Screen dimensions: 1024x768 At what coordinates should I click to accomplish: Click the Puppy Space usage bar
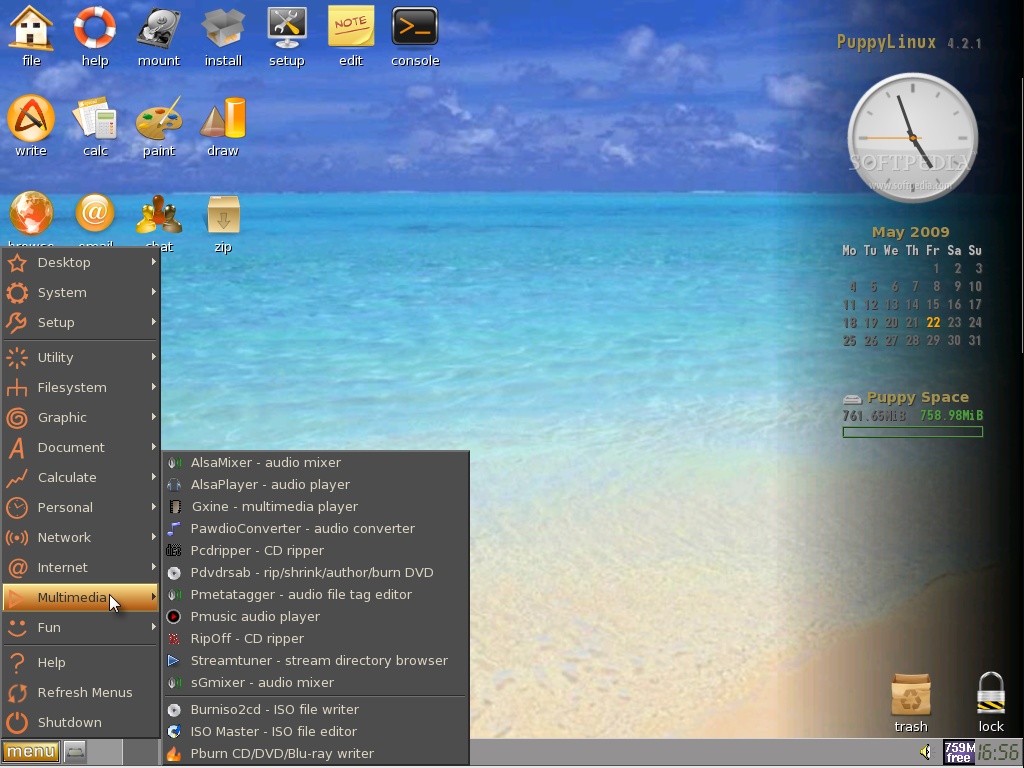tap(911, 432)
